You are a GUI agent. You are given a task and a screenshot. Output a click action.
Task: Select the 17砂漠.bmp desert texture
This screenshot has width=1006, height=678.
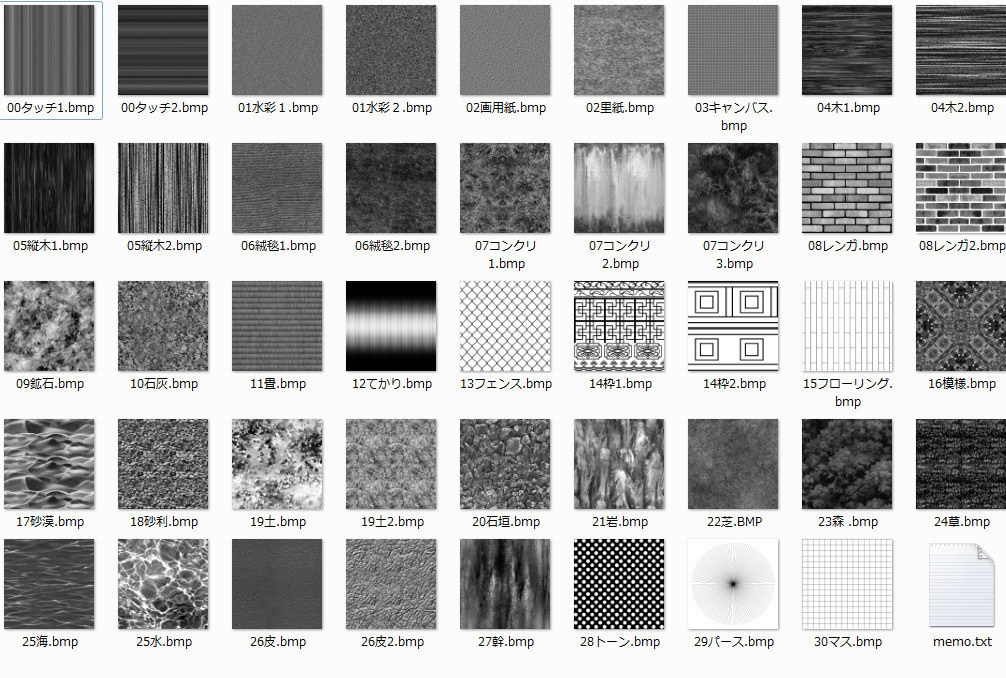tap(49, 464)
